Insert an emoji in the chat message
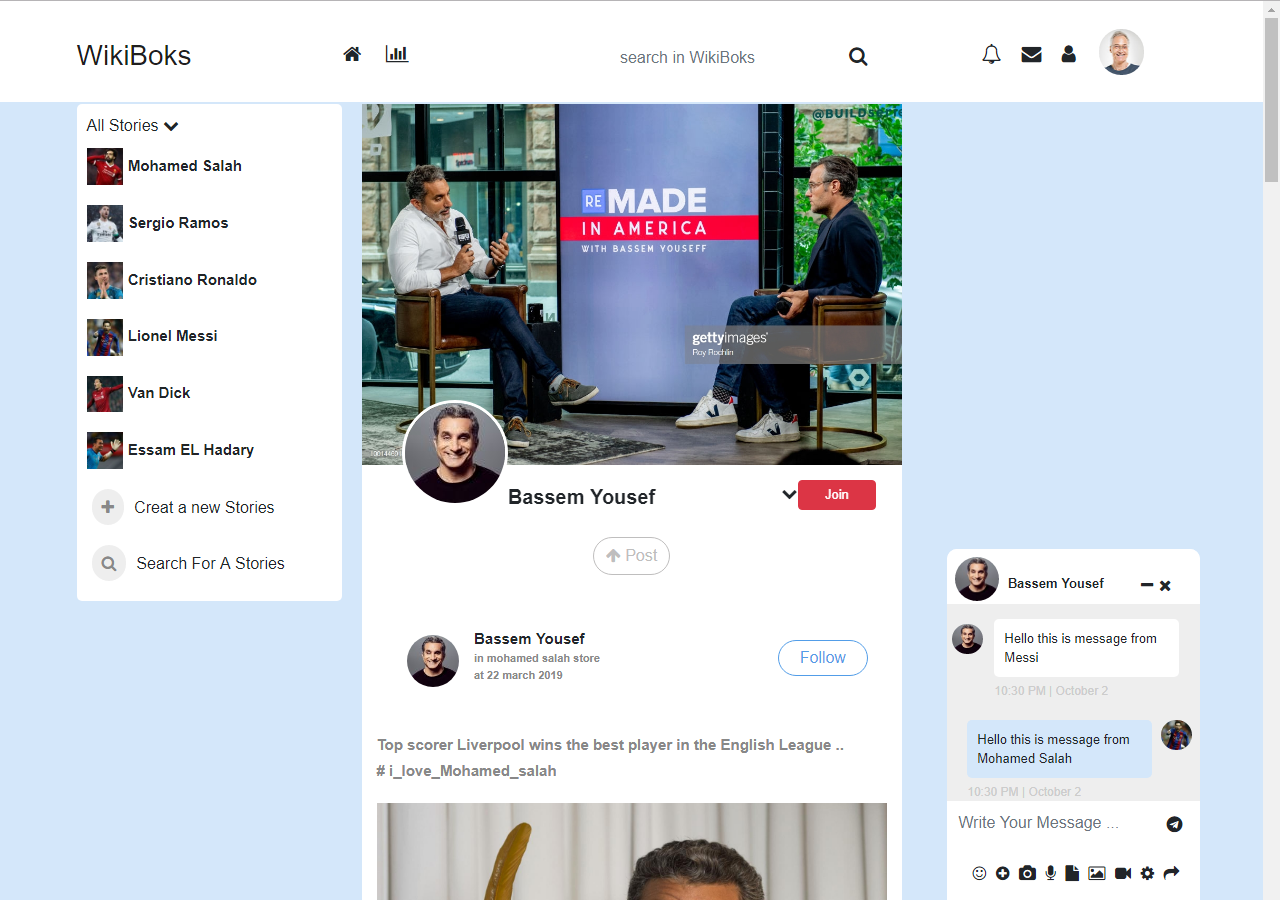Screen dimensions: 1280x900 click(x=979, y=873)
